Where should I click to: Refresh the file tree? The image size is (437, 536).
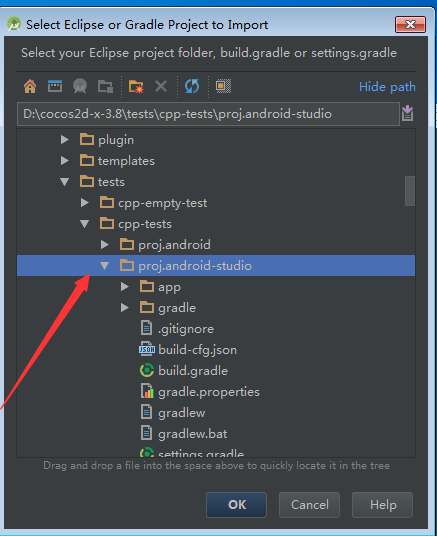click(192, 86)
